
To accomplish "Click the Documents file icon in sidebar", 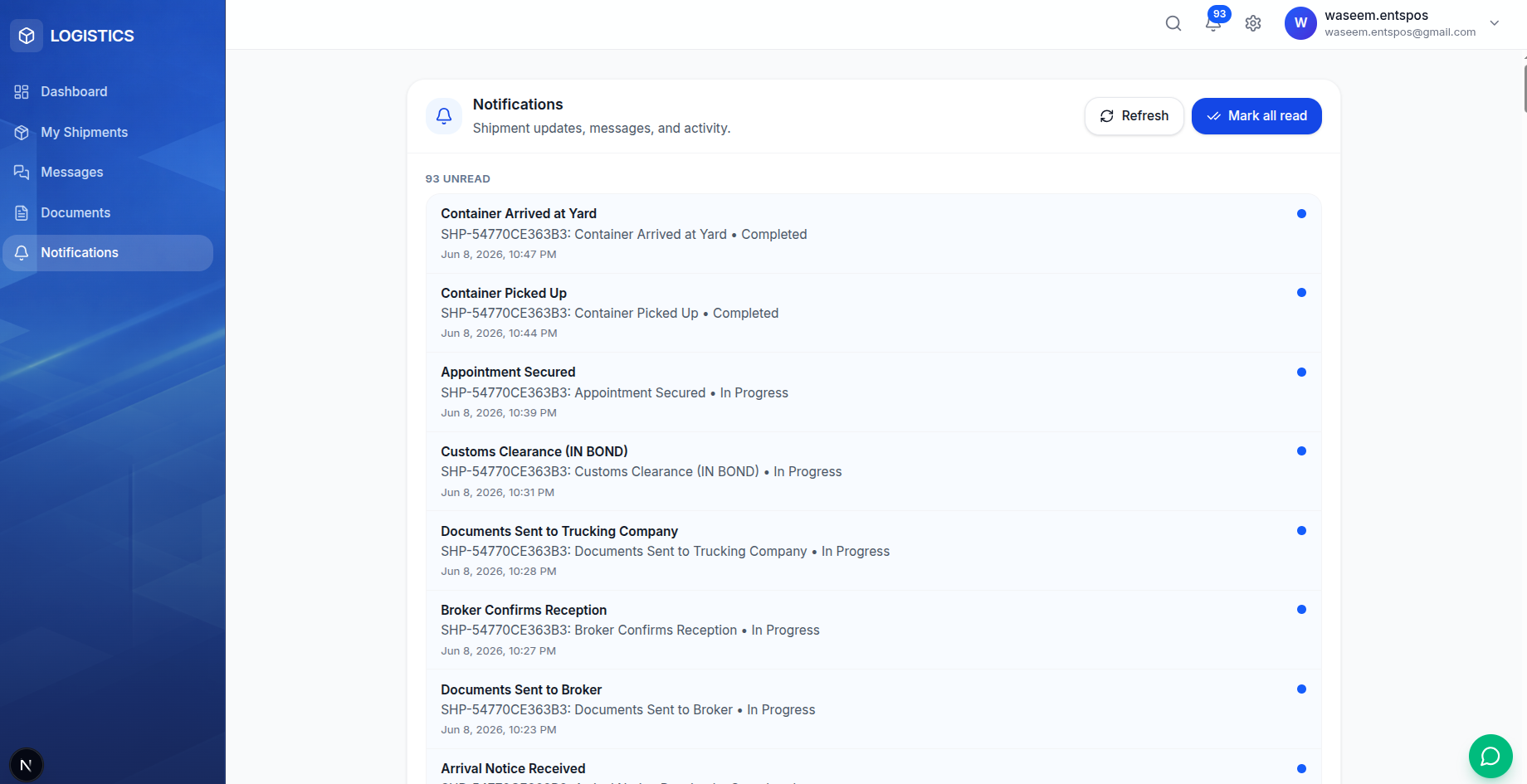I will pos(22,212).
